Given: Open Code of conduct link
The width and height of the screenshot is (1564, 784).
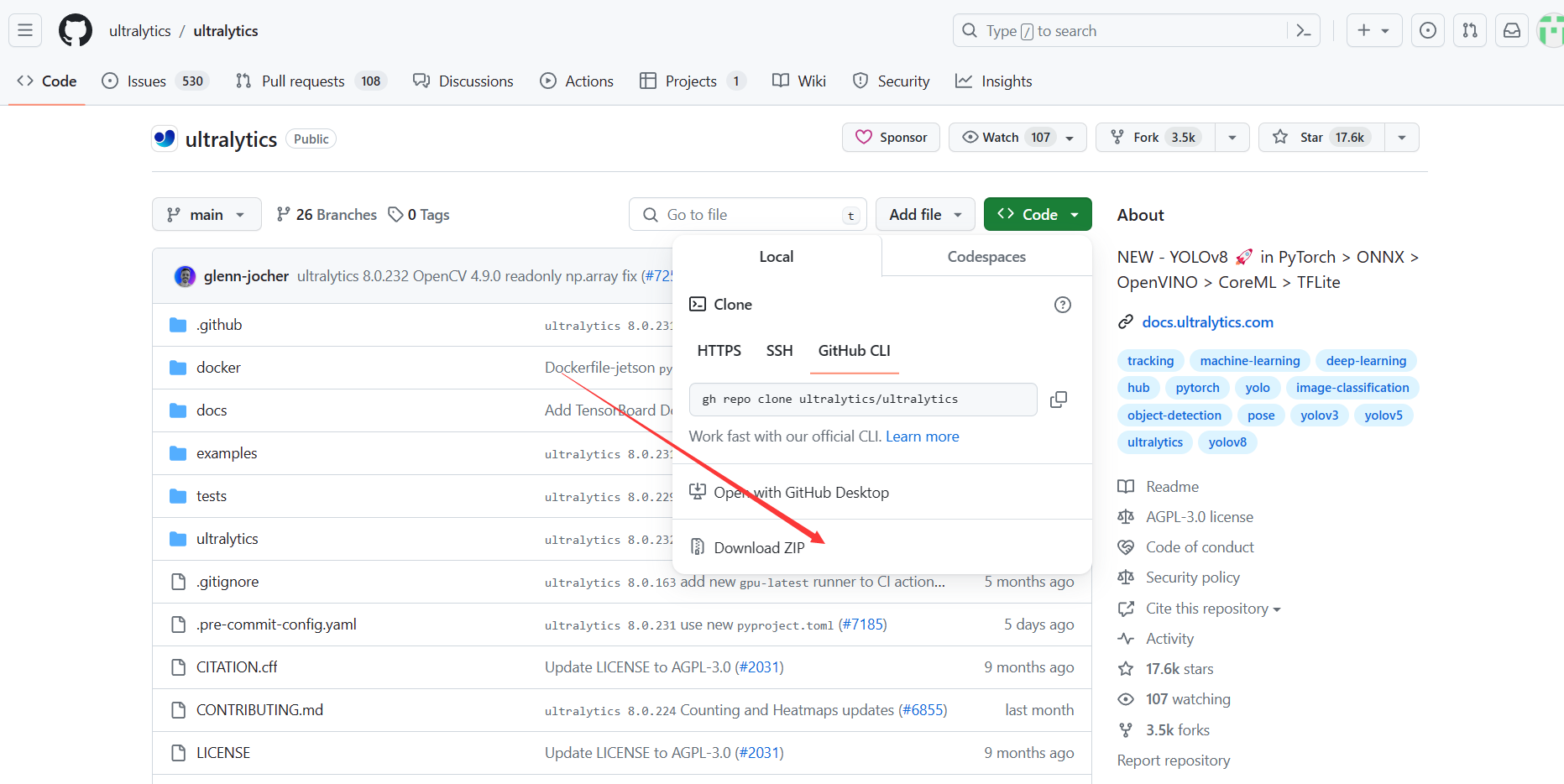Looking at the screenshot, I should 1185,547.
